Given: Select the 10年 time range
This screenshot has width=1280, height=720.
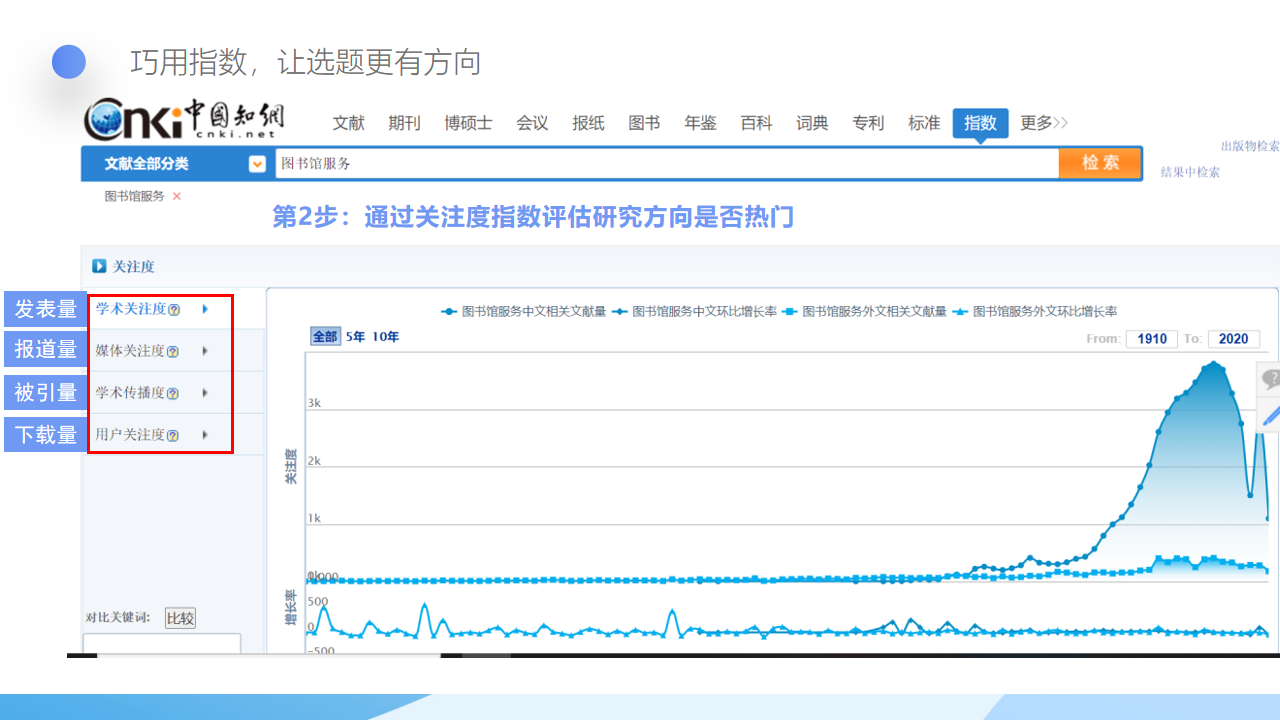Looking at the screenshot, I should click(386, 337).
